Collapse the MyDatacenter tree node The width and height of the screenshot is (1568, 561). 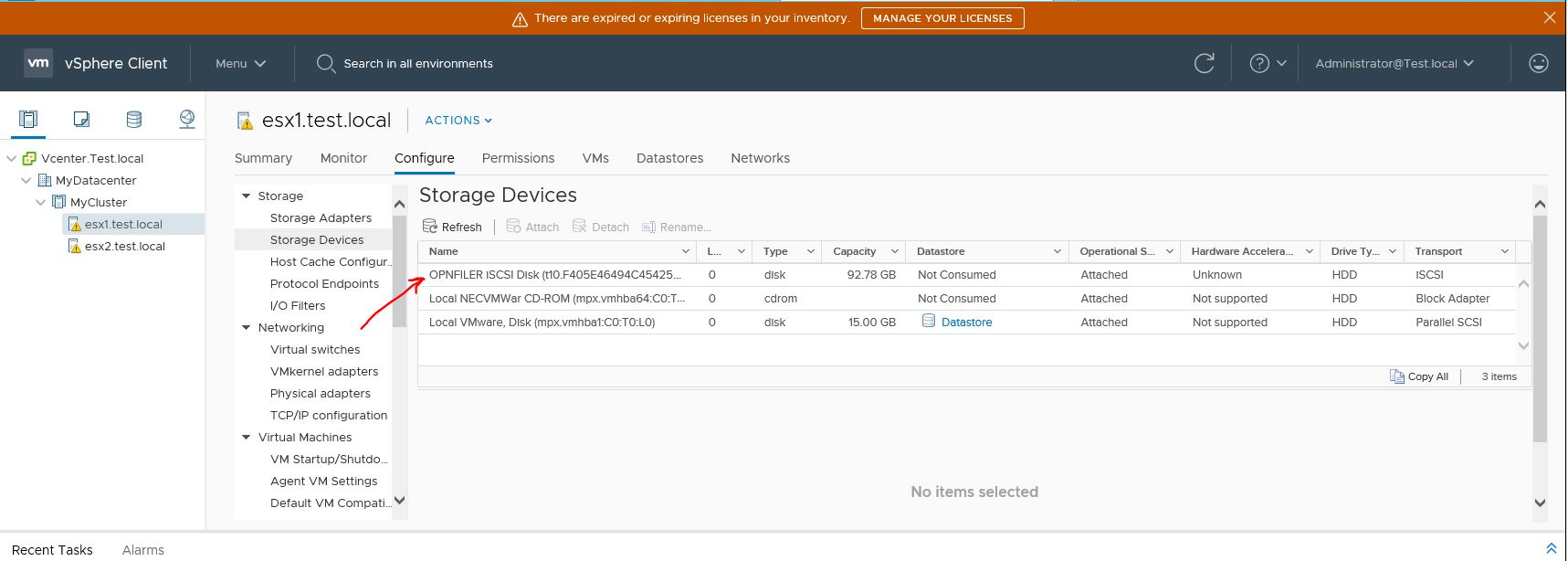coord(26,180)
